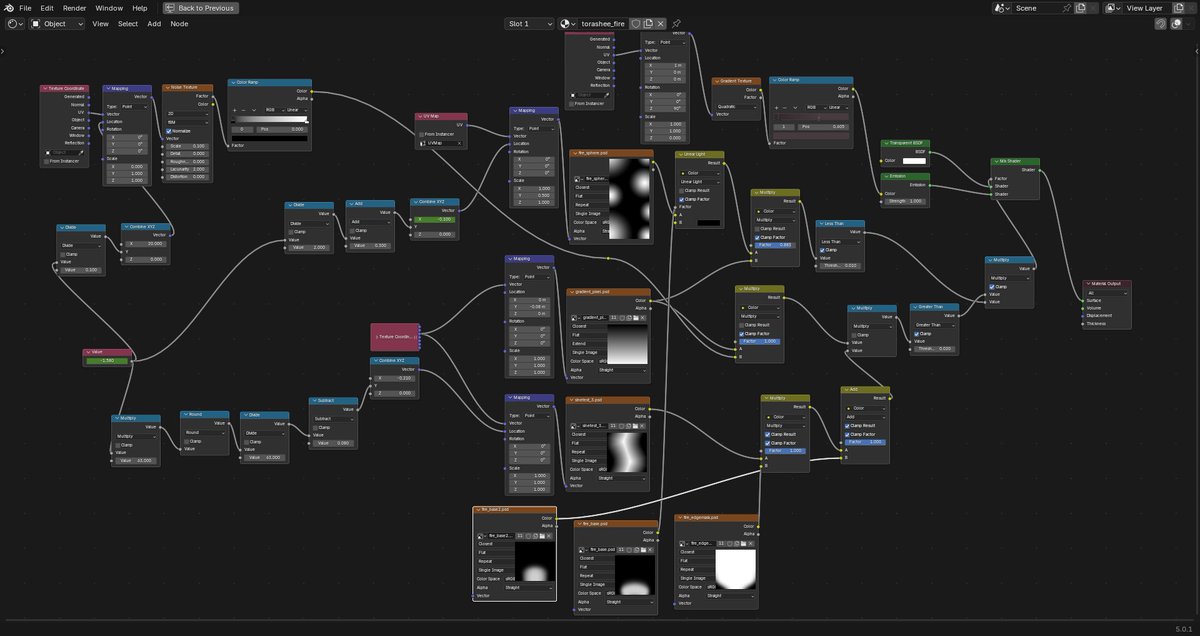Viewport: 1200px width, 636px height.
Task: Open the Help menu
Action: click(139, 7)
